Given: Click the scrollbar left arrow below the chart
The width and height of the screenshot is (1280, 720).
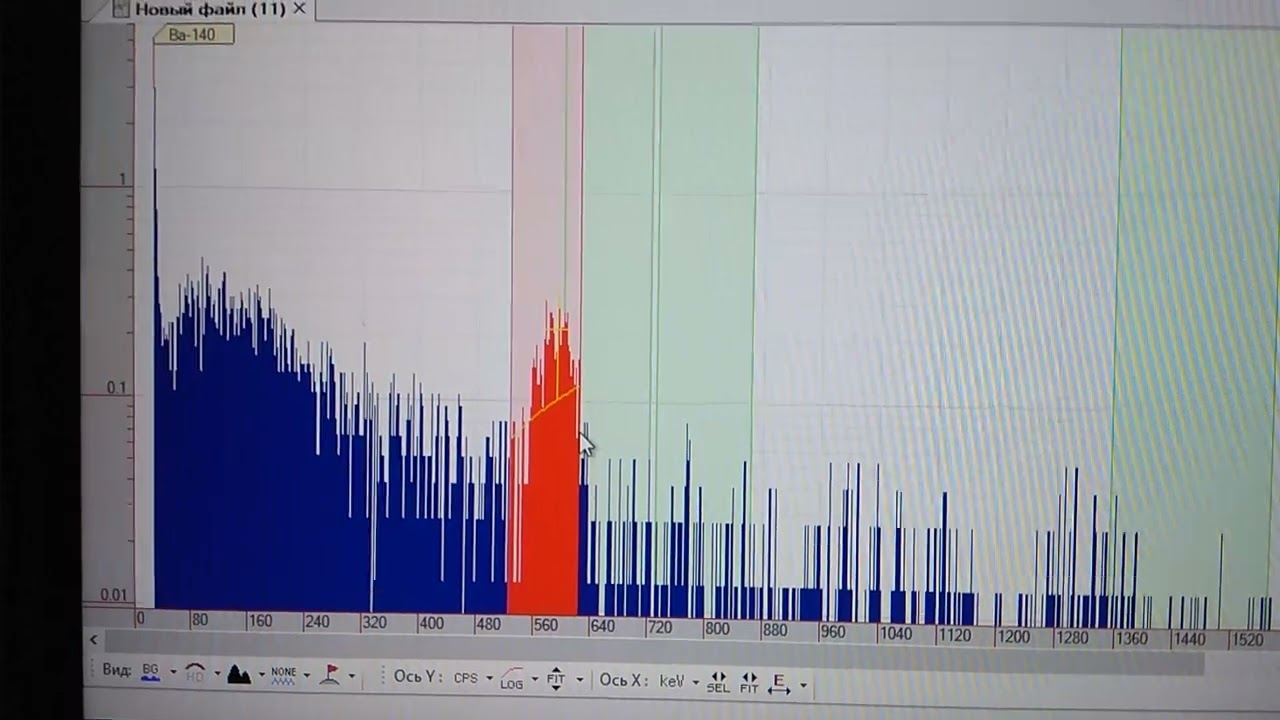Looking at the screenshot, I should 93,640.
